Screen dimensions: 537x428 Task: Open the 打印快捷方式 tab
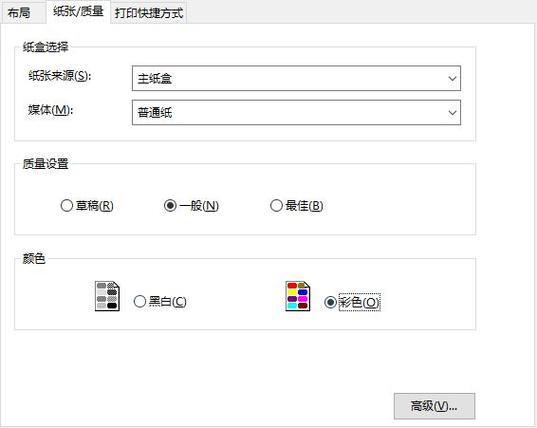click(149, 13)
